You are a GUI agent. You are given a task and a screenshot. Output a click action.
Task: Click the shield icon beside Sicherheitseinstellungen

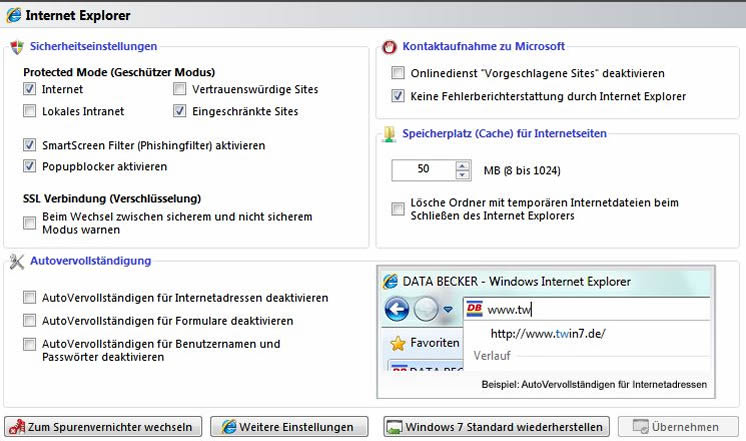click(x=17, y=47)
